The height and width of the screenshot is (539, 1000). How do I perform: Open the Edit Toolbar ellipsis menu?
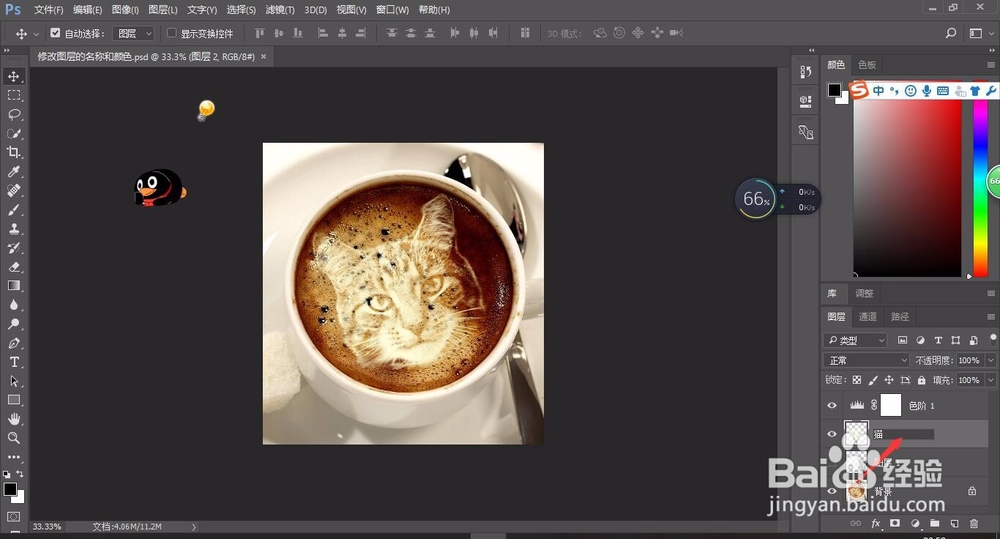(13, 457)
